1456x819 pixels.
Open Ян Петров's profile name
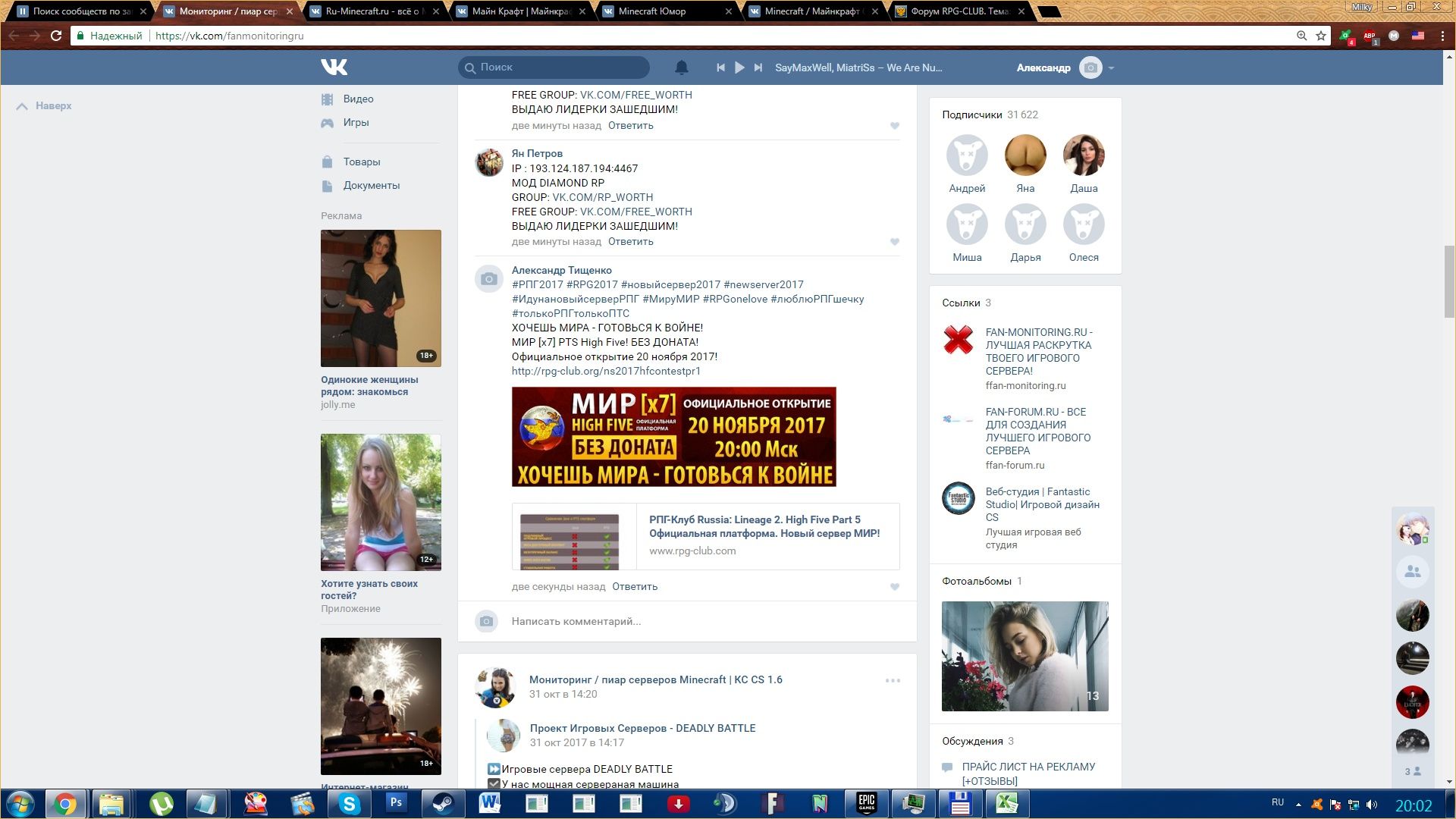point(537,154)
